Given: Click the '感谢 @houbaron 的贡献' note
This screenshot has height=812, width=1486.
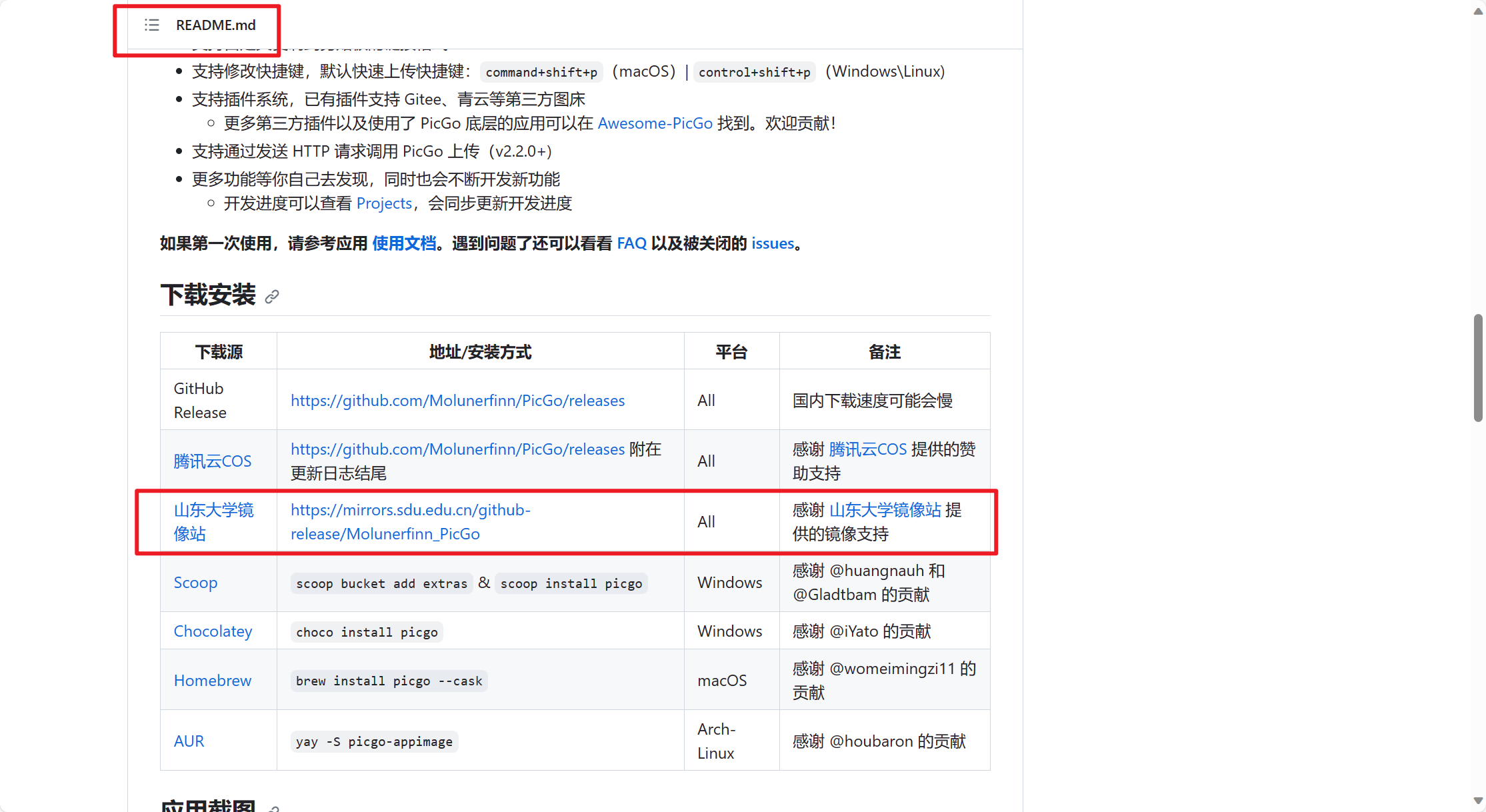Looking at the screenshot, I should 879,741.
